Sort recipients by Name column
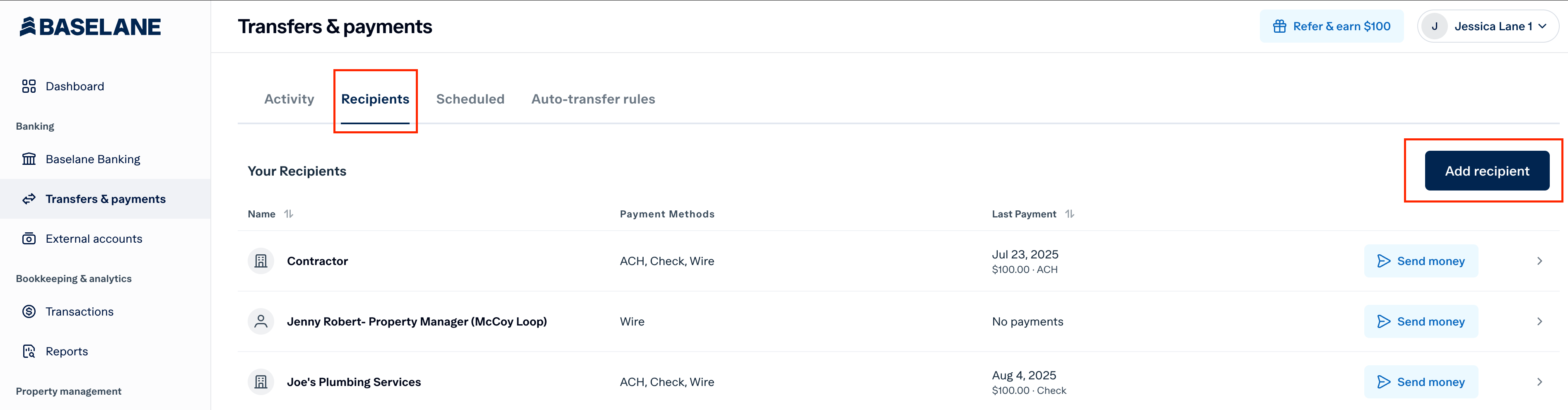 pyautogui.click(x=289, y=214)
